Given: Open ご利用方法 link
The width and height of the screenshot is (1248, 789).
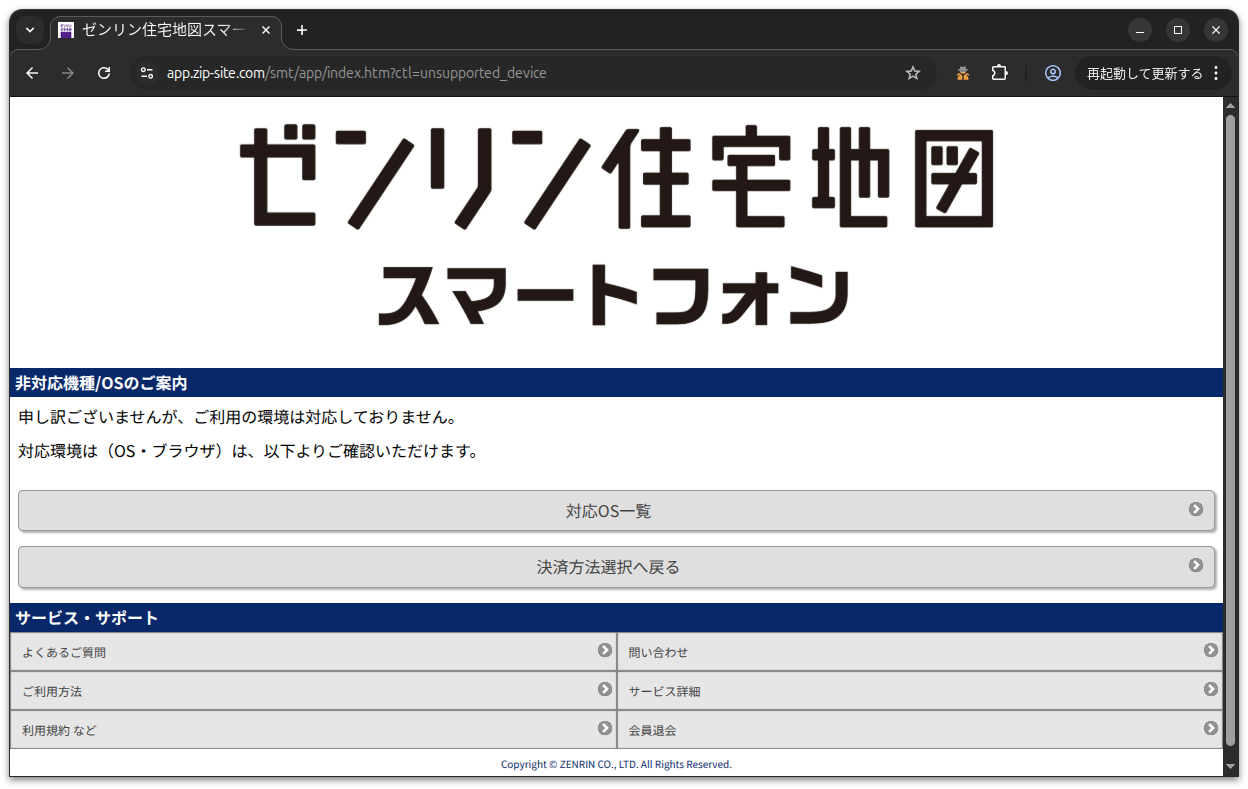Looking at the screenshot, I should (313, 691).
